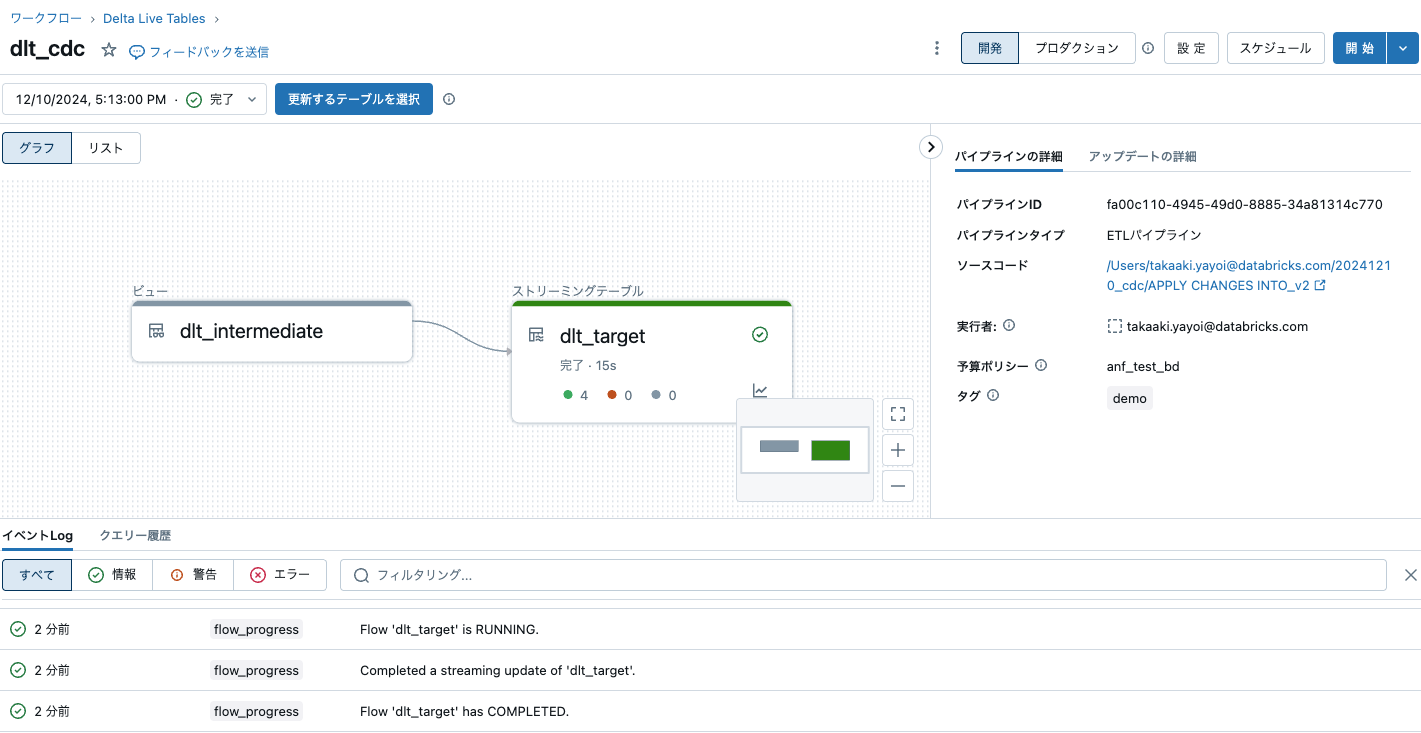The image size is (1421, 733).
Task: Click pipeline ID value fa00c110
Action: pyautogui.click(x=1245, y=205)
